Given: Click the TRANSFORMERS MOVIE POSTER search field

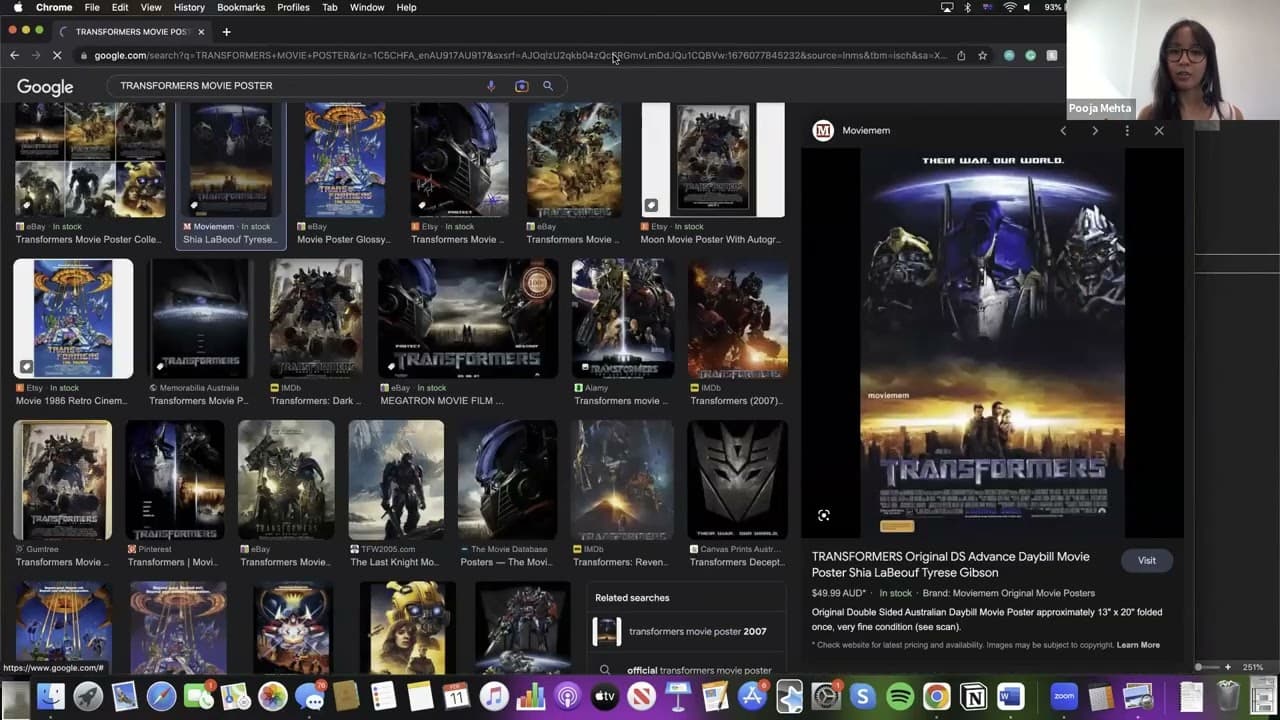Looking at the screenshot, I should [300, 86].
